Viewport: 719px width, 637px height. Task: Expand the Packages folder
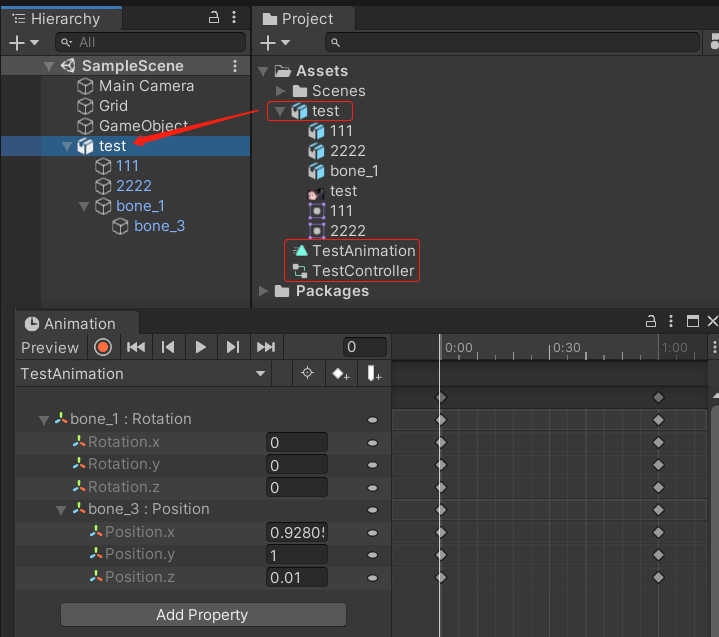(264, 291)
